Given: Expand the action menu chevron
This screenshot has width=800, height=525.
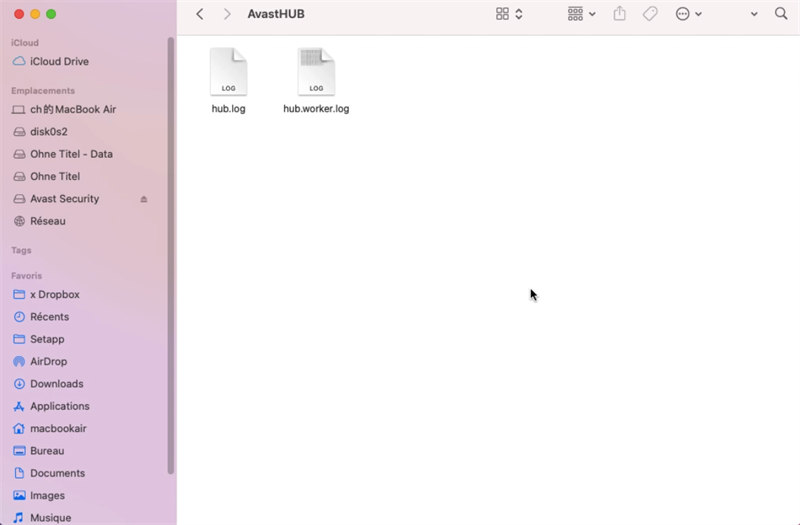Looking at the screenshot, I should [x=698, y=14].
